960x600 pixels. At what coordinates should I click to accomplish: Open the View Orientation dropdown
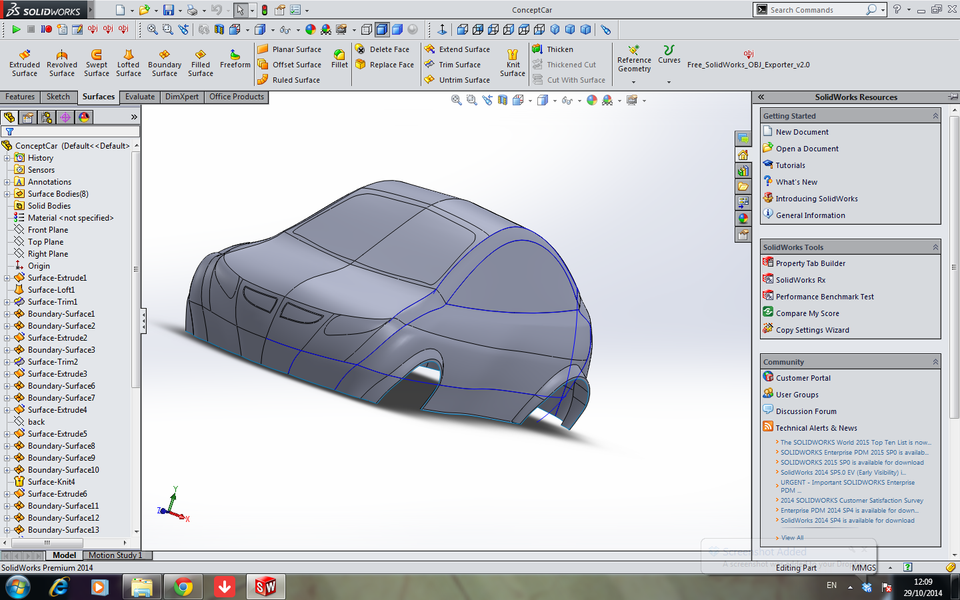pos(530,100)
